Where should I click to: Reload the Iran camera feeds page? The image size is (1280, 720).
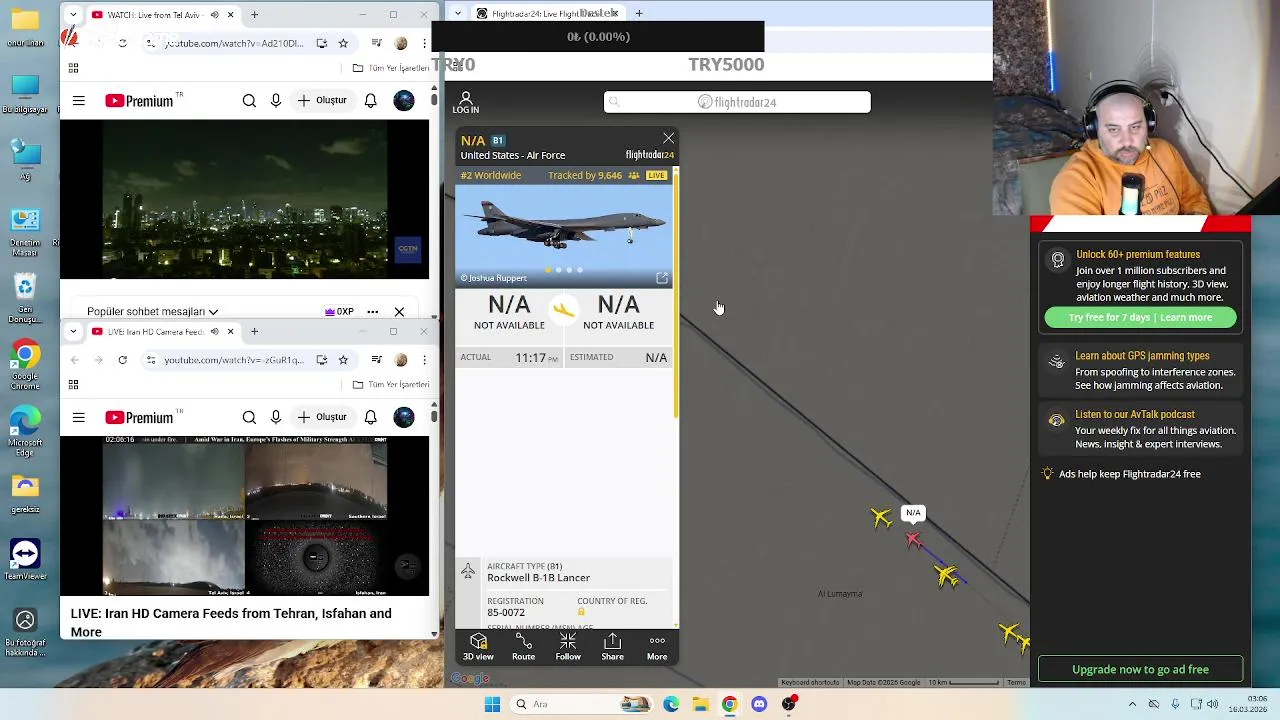123,360
